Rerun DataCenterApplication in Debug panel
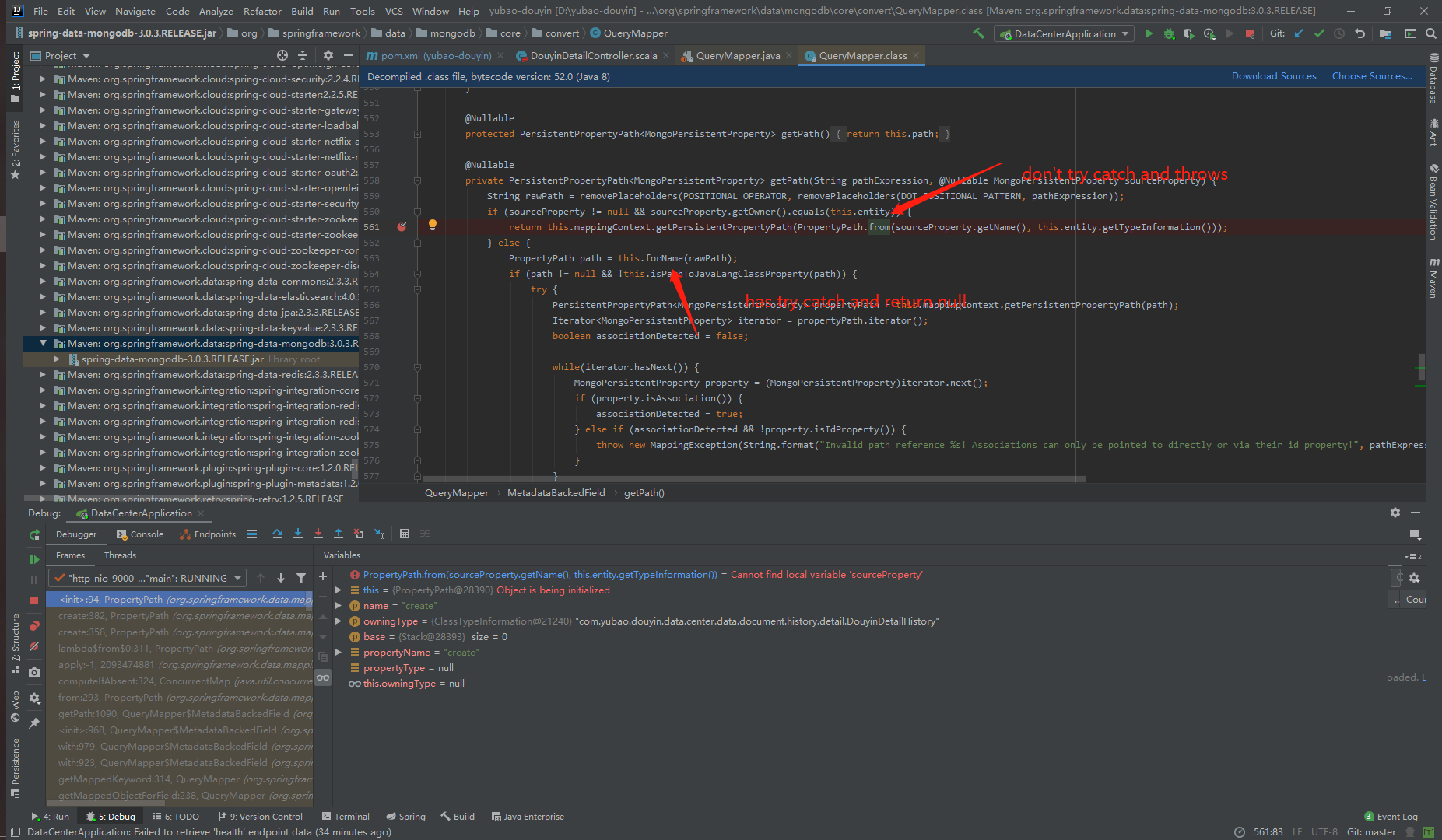The image size is (1442, 840). [x=34, y=535]
